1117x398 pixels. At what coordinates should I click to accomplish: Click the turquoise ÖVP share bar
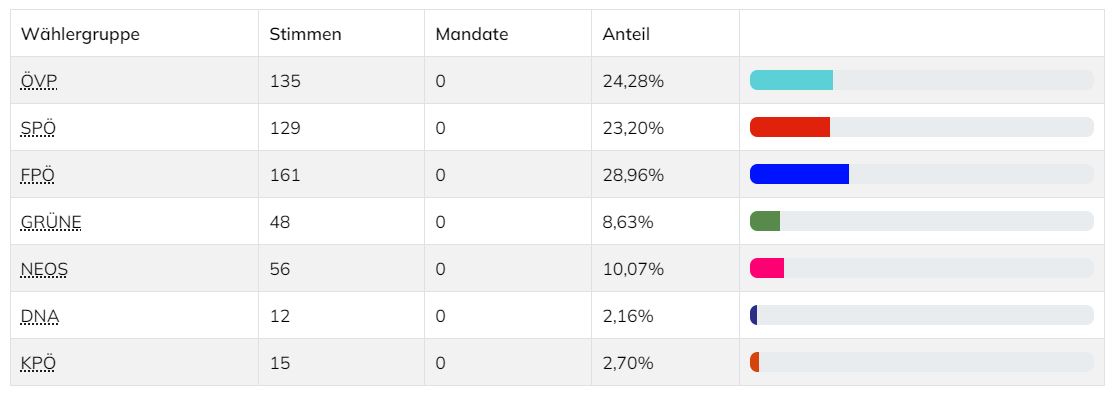(791, 80)
